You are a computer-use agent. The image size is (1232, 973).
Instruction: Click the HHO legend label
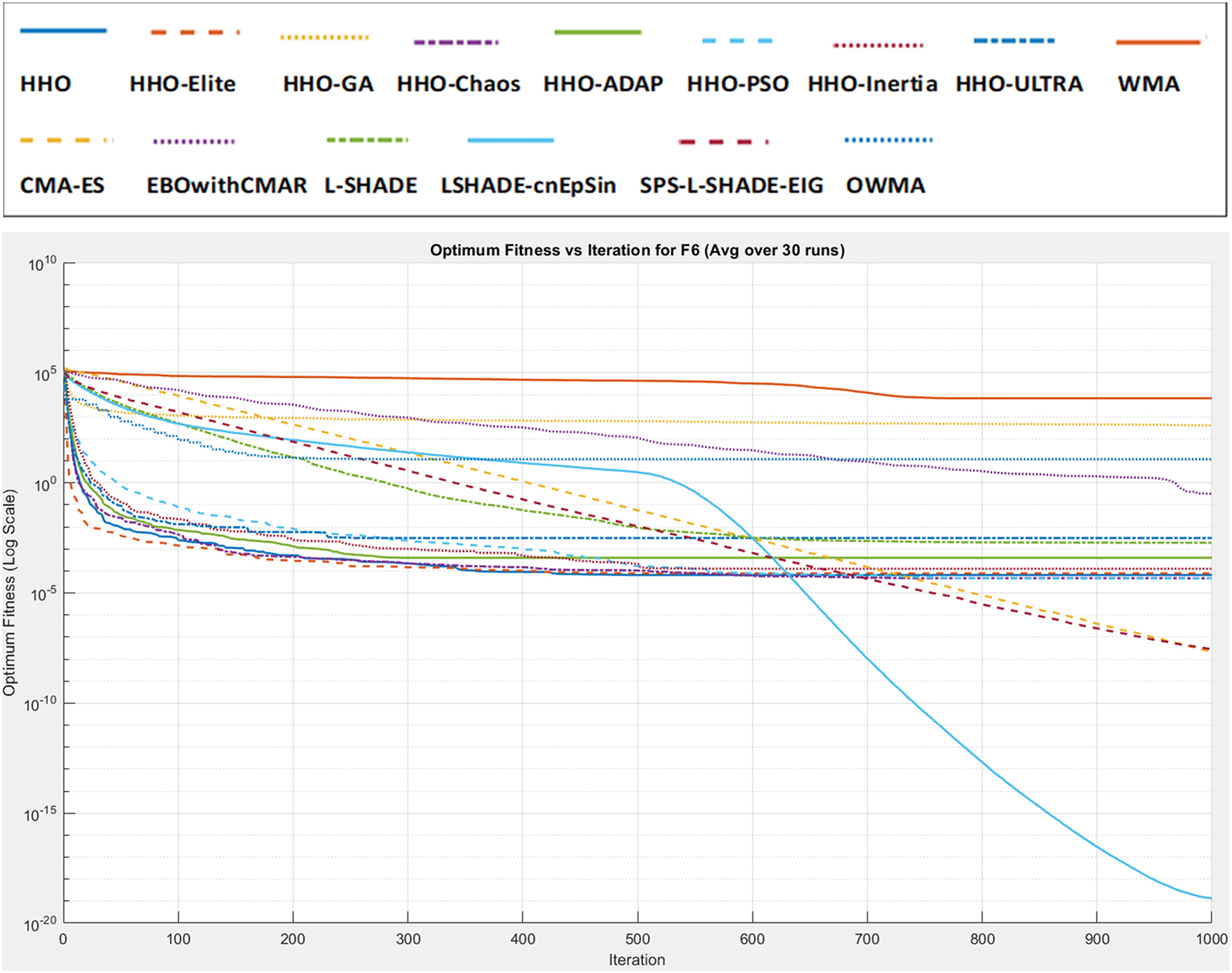pyautogui.click(x=45, y=84)
